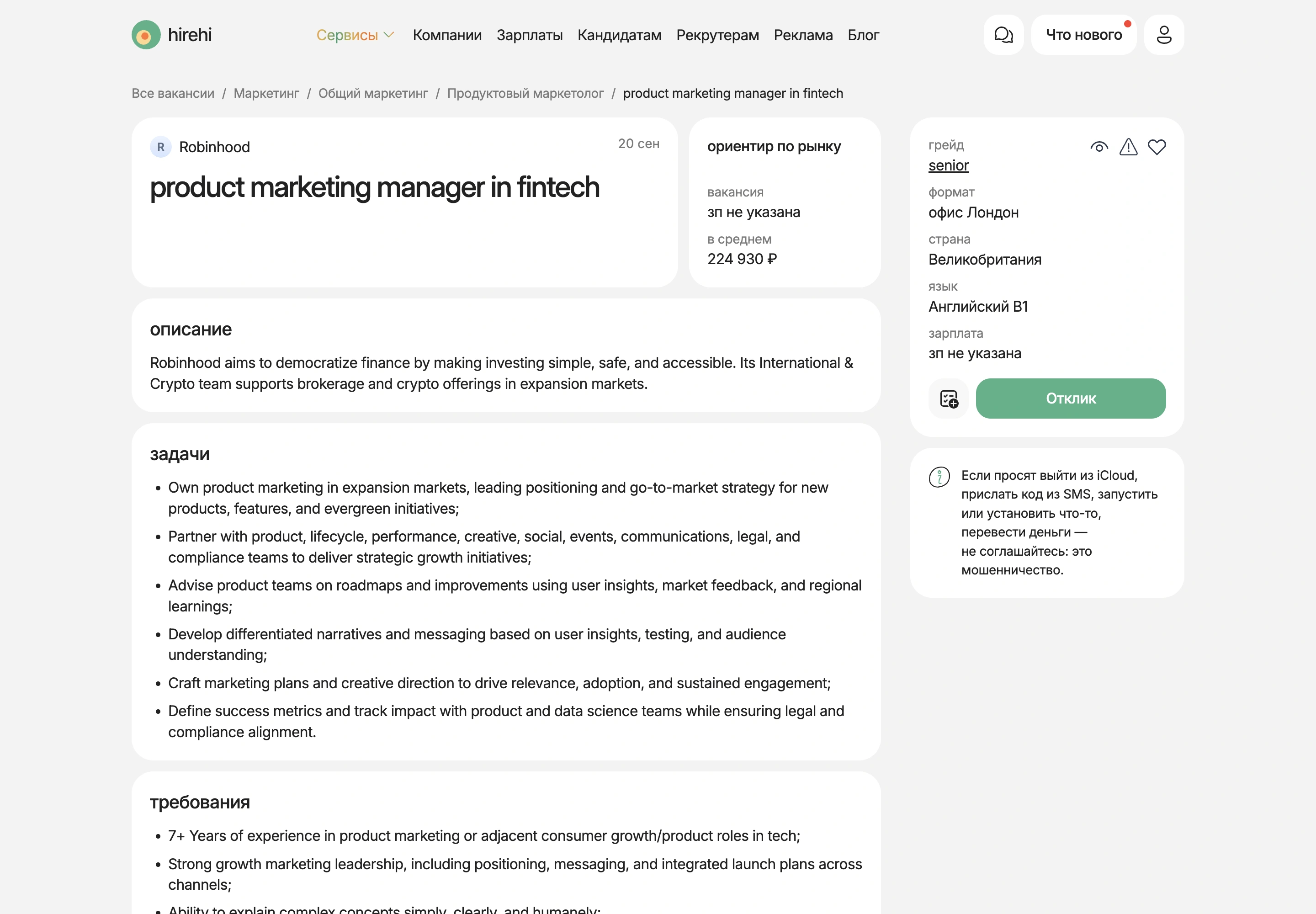Go to Зарплаты section
The height and width of the screenshot is (914, 1316).
tap(530, 35)
